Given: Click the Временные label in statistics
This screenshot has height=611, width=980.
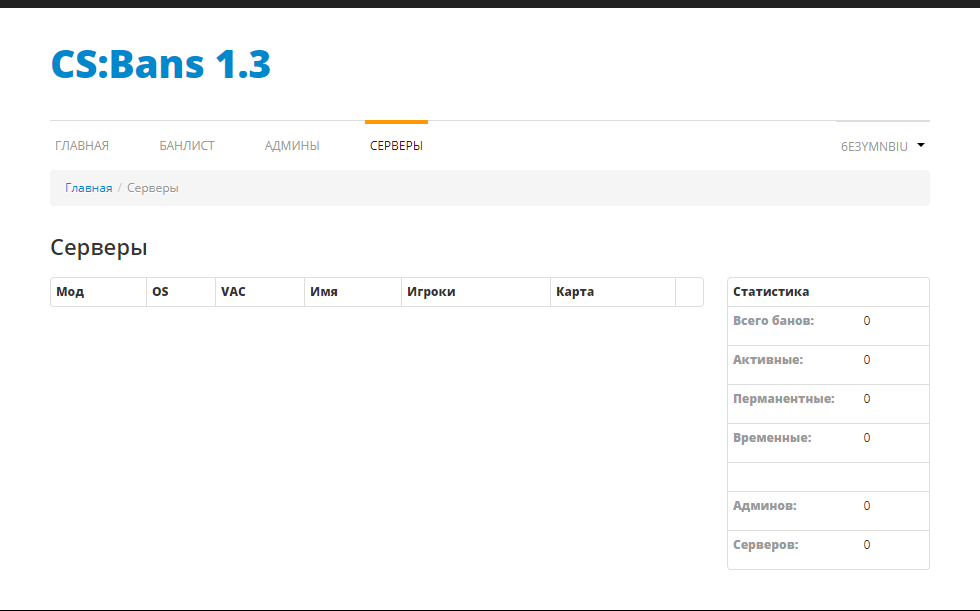Looking at the screenshot, I should point(772,438).
